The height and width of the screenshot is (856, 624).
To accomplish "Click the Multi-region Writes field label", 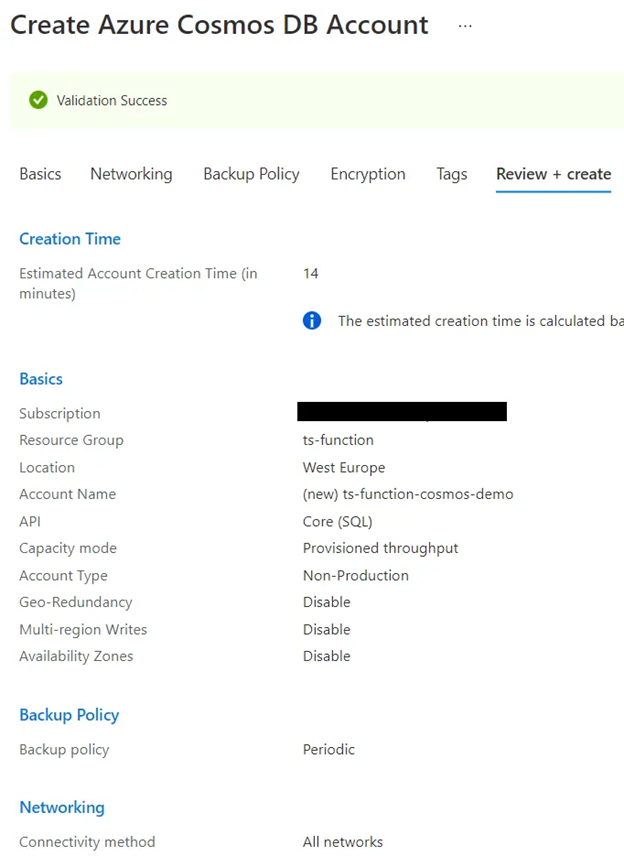I will 83,629.
